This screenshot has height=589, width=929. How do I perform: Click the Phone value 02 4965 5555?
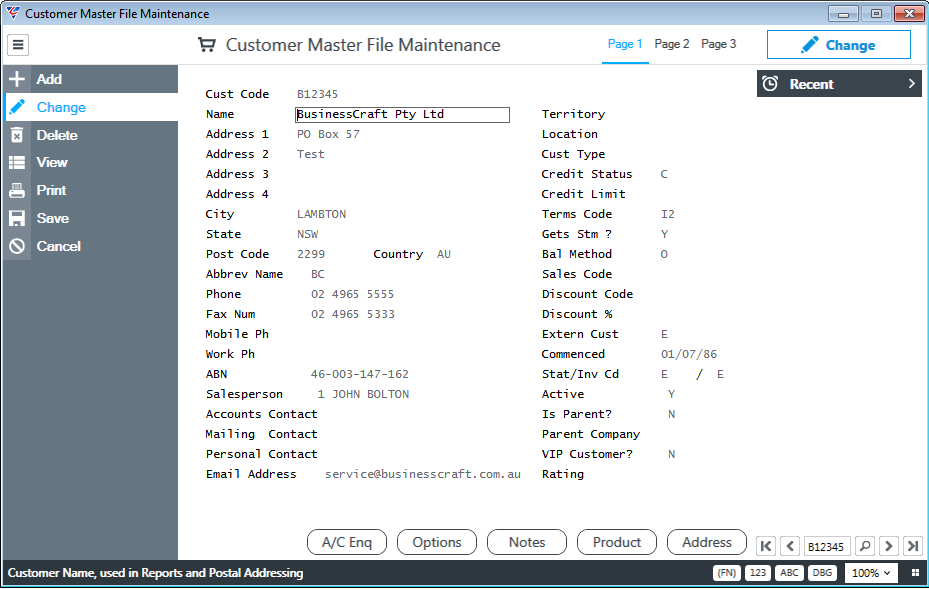[x=353, y=294]
